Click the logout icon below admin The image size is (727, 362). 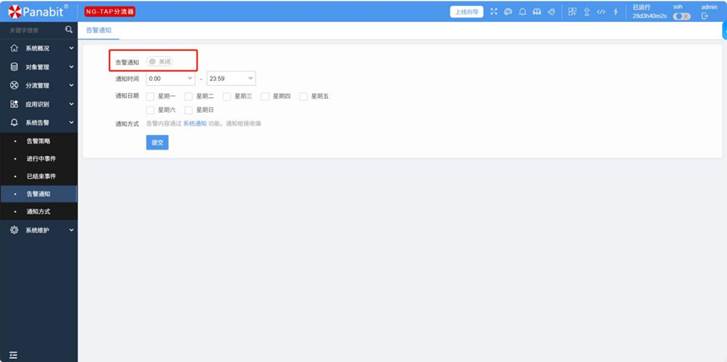[705, 16]
